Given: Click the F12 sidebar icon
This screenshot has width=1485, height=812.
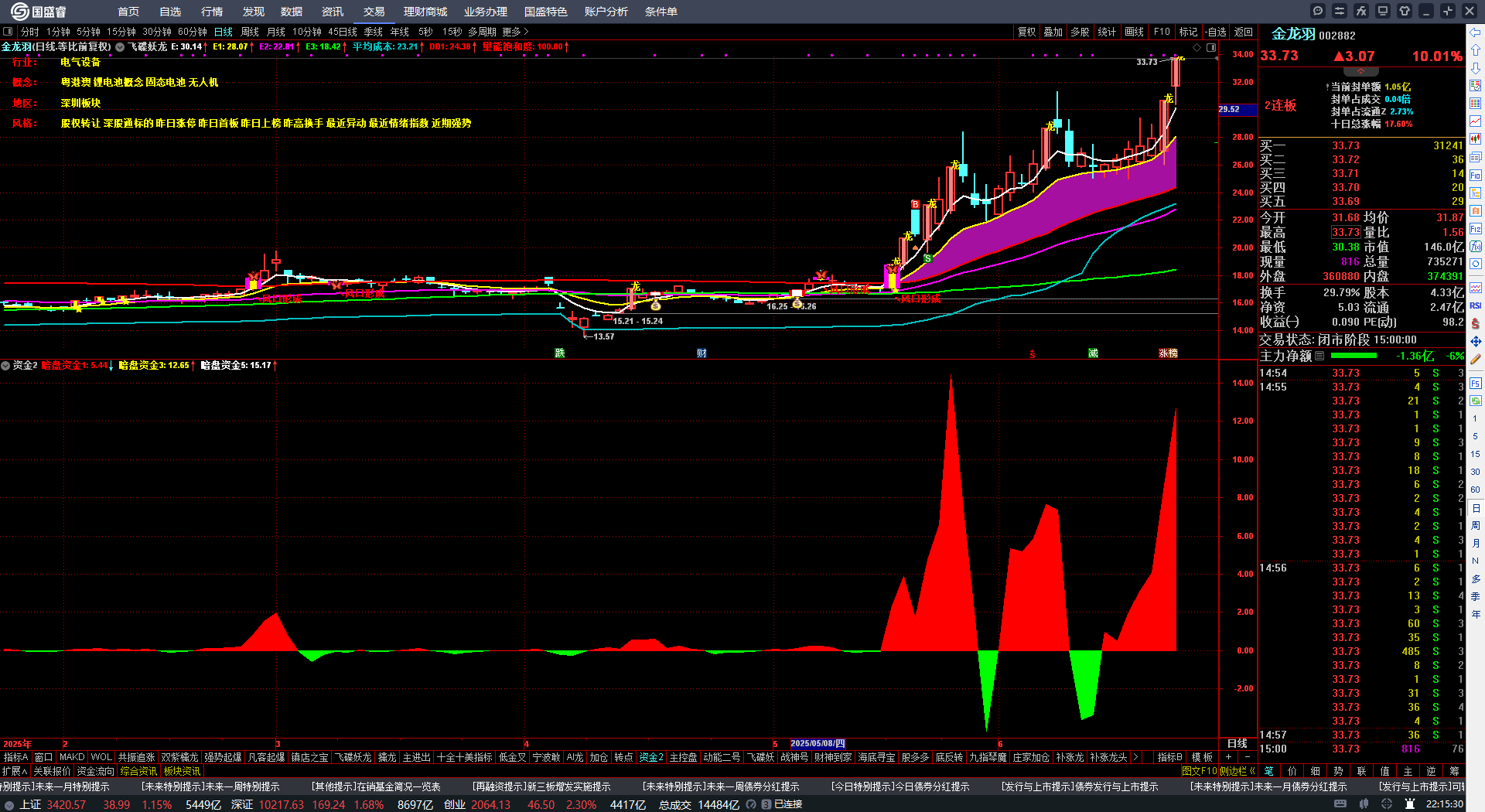Looking at the screenshot, I should point(1476,229).
